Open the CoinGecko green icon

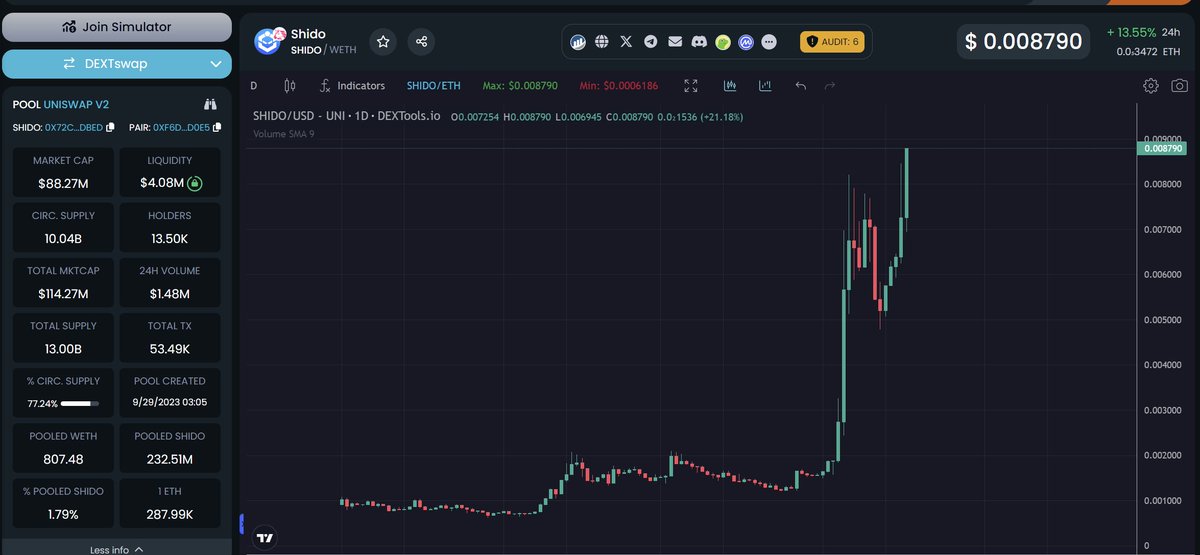click(723, 42)
